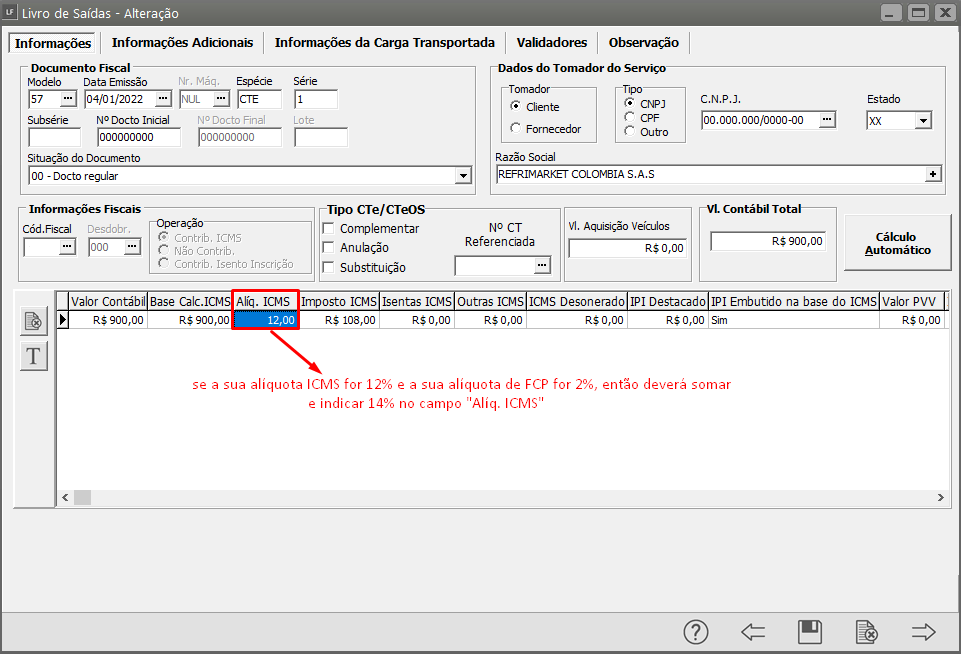Go to previous record with left arrow

click(753, 632)
